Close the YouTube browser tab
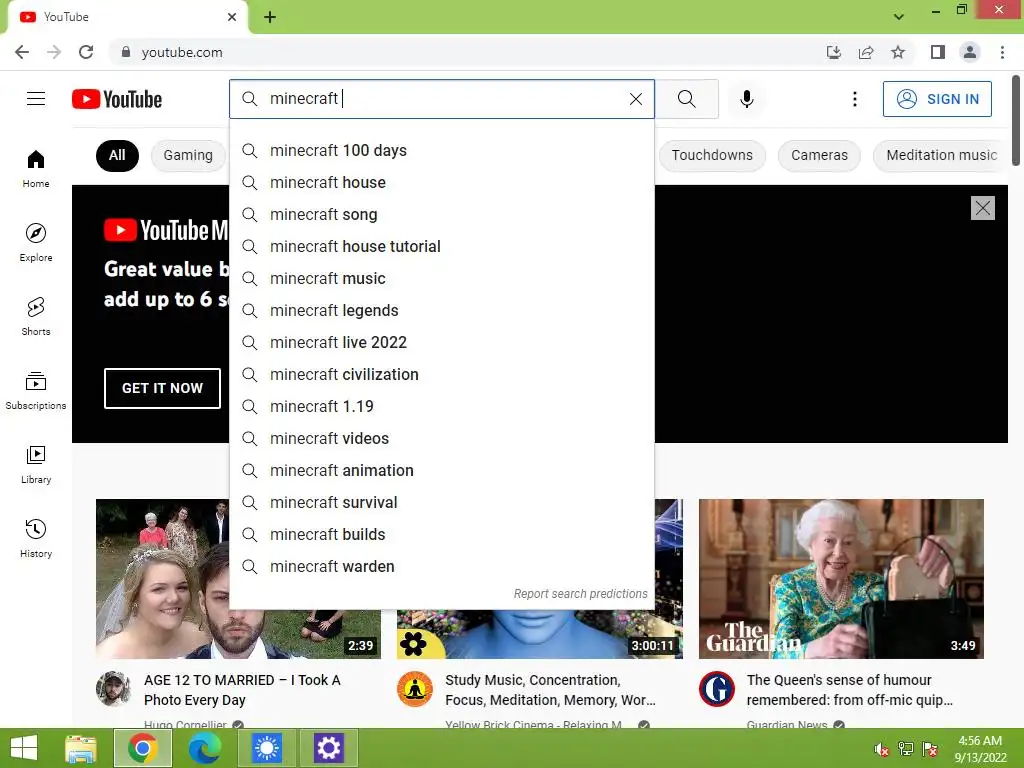 tap(232, 17)
